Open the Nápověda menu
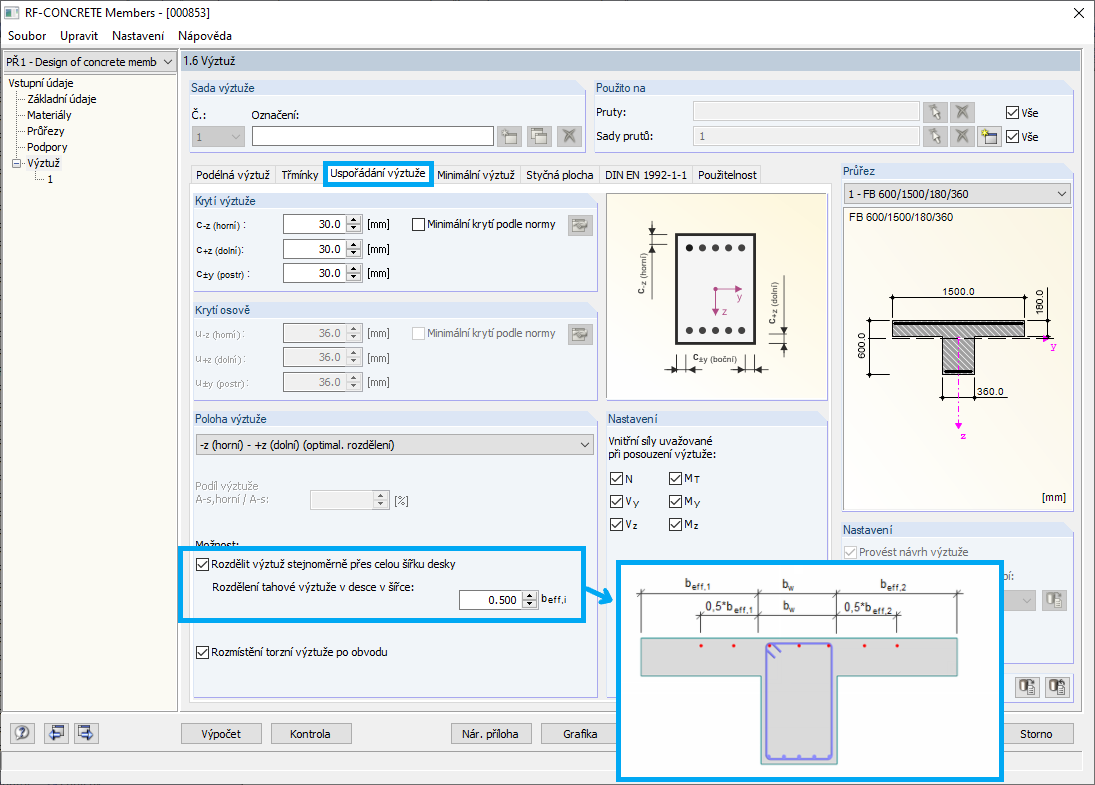 pyautogui.click(x=205, y=36)
